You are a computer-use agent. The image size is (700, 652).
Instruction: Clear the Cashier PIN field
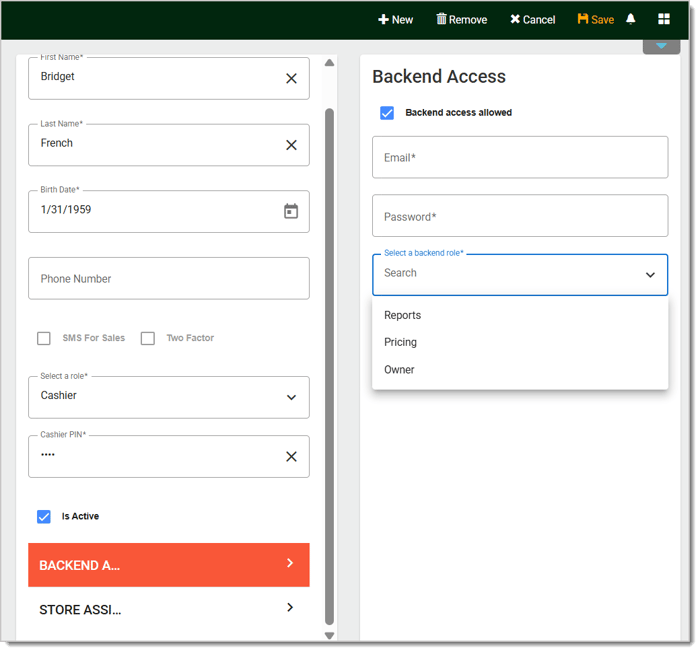click(291, 456)
